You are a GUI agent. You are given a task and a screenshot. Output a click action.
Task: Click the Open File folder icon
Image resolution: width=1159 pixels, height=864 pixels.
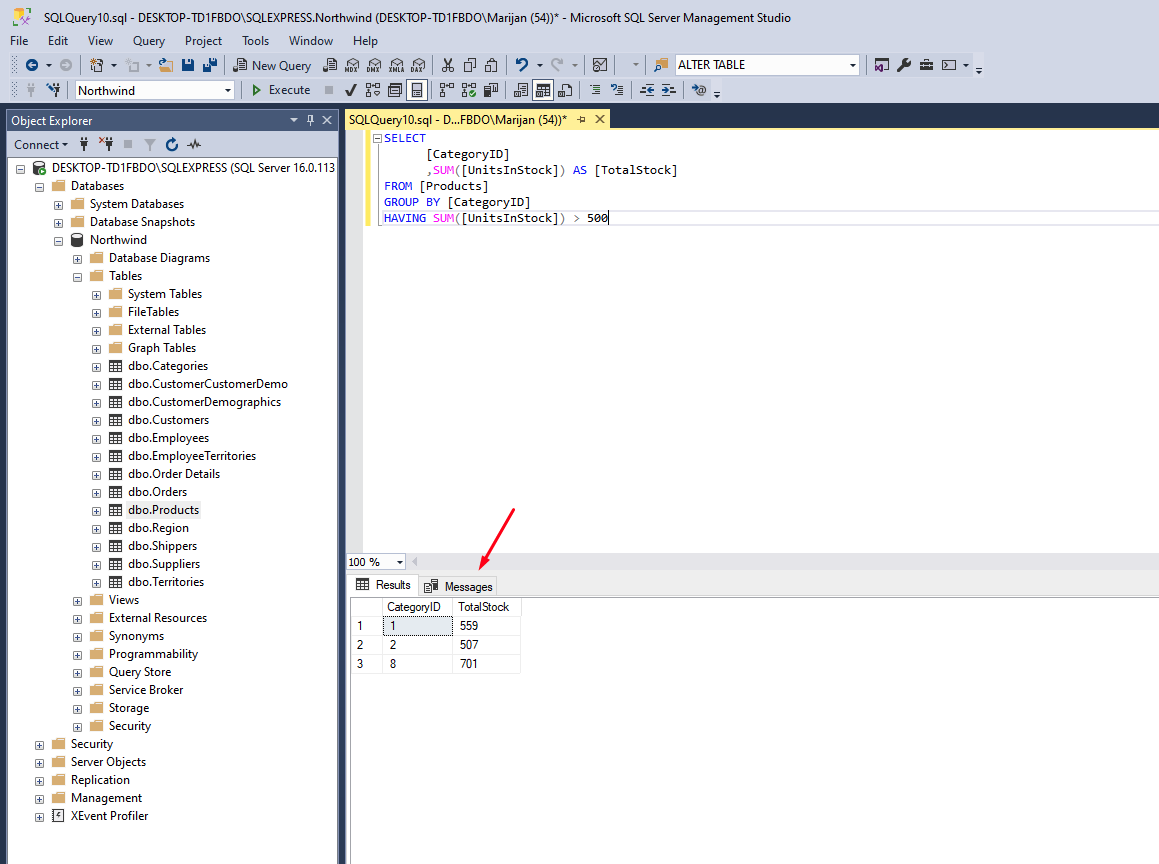coord(166,65)
